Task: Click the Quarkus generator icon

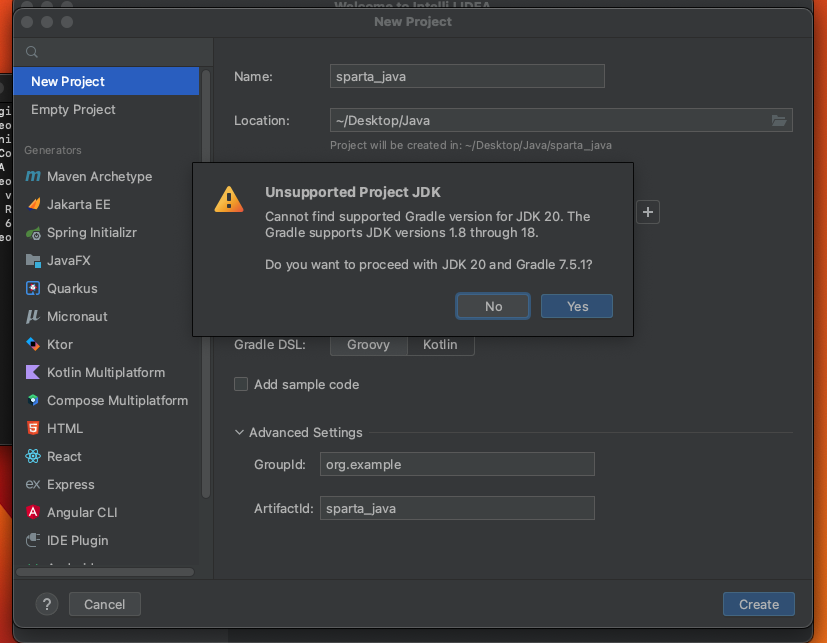Action: tap(33, 289)
